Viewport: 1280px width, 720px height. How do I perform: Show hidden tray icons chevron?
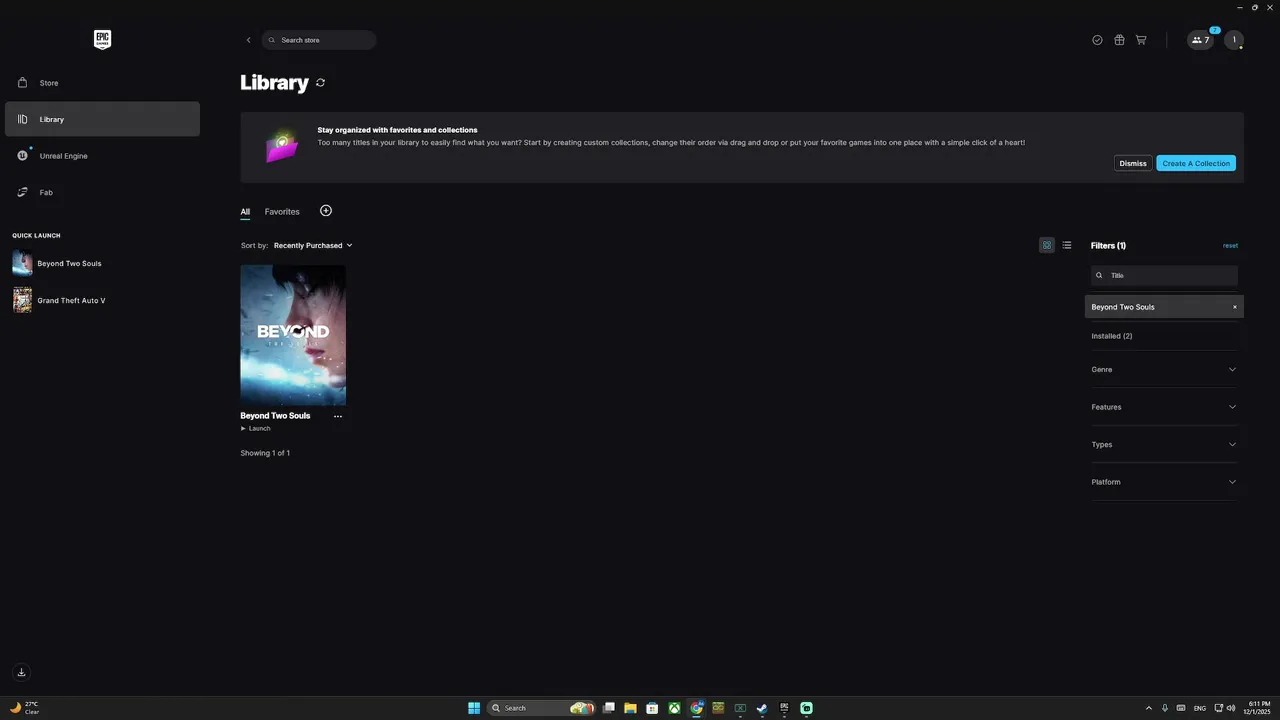point(1148,708)
